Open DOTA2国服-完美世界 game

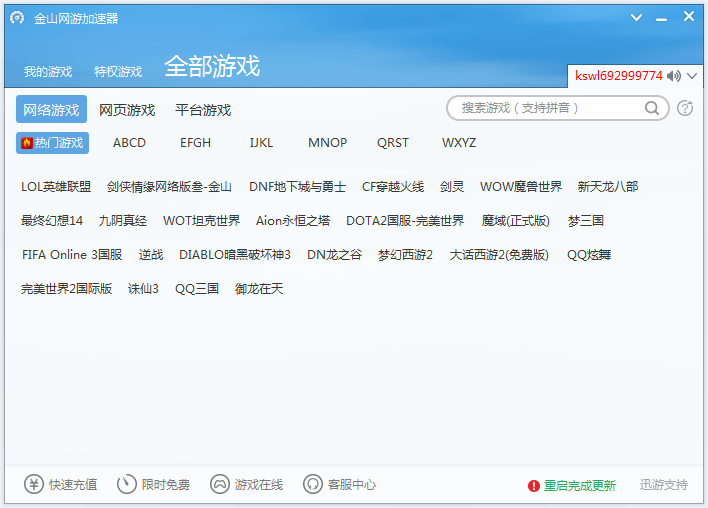click(x=405, y=220)
